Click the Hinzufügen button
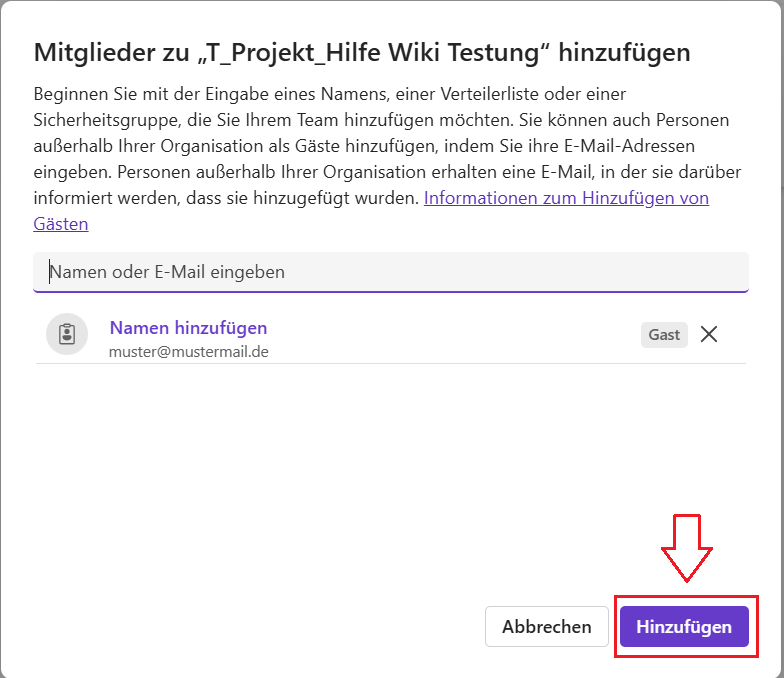 click(x=684, y=626)
